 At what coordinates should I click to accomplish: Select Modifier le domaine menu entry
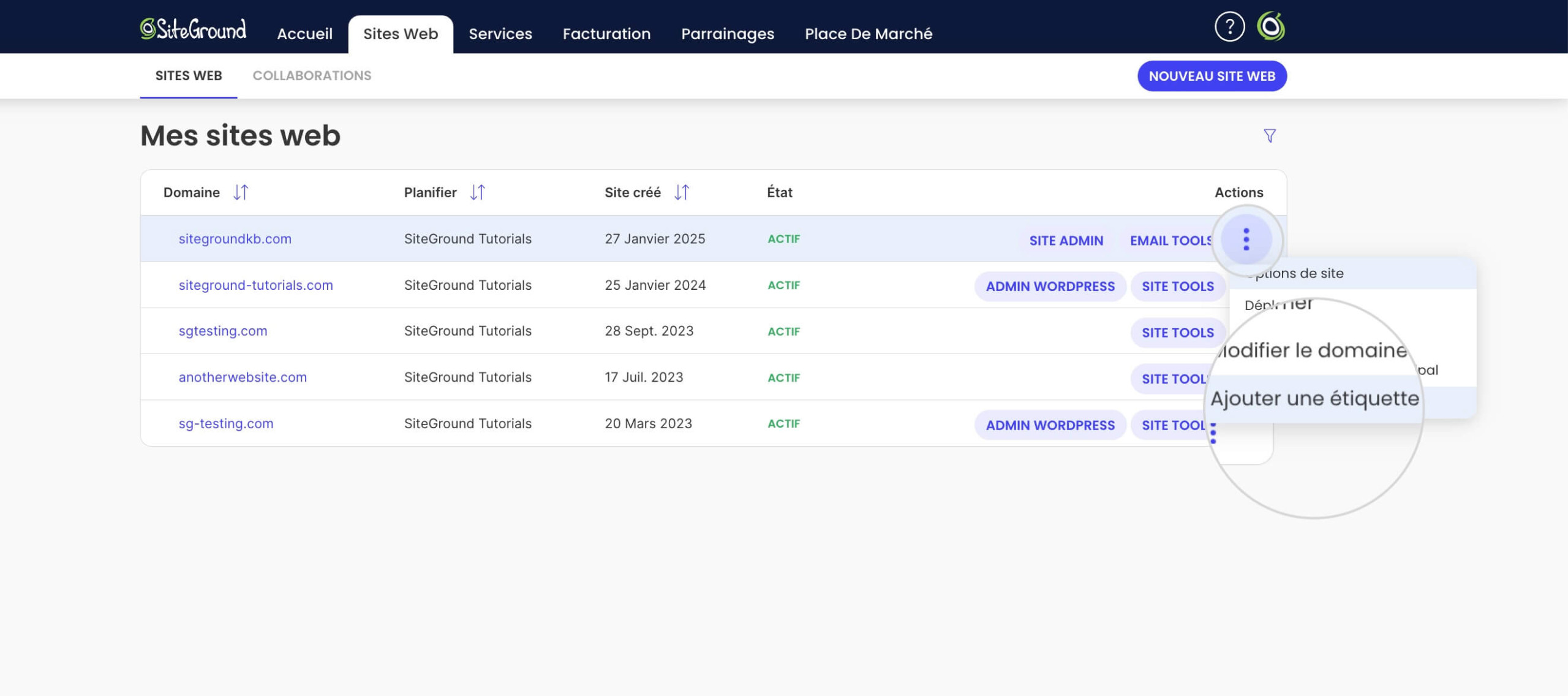point(1312,350)
